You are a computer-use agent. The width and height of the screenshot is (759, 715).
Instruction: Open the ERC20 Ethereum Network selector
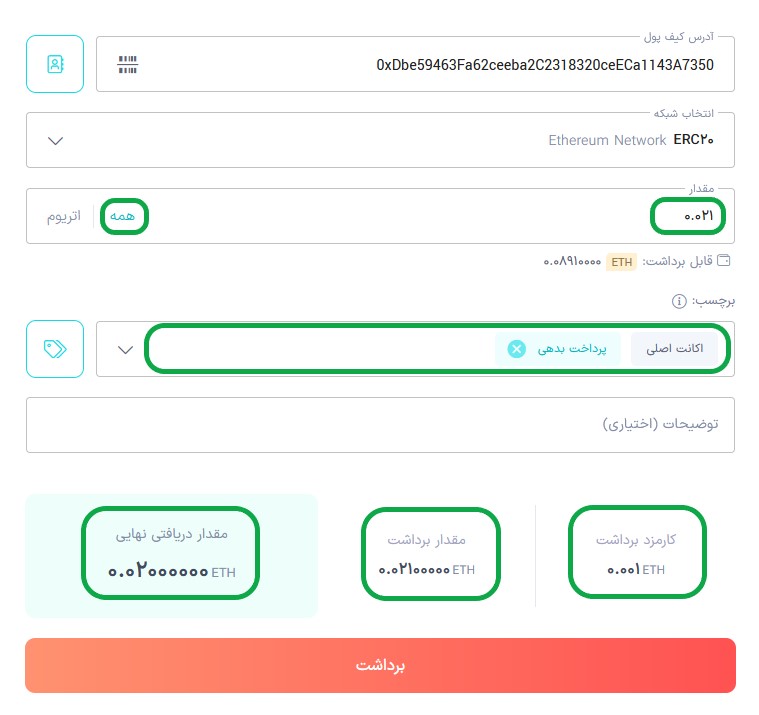pyautogui.click(x=380, y=140)
